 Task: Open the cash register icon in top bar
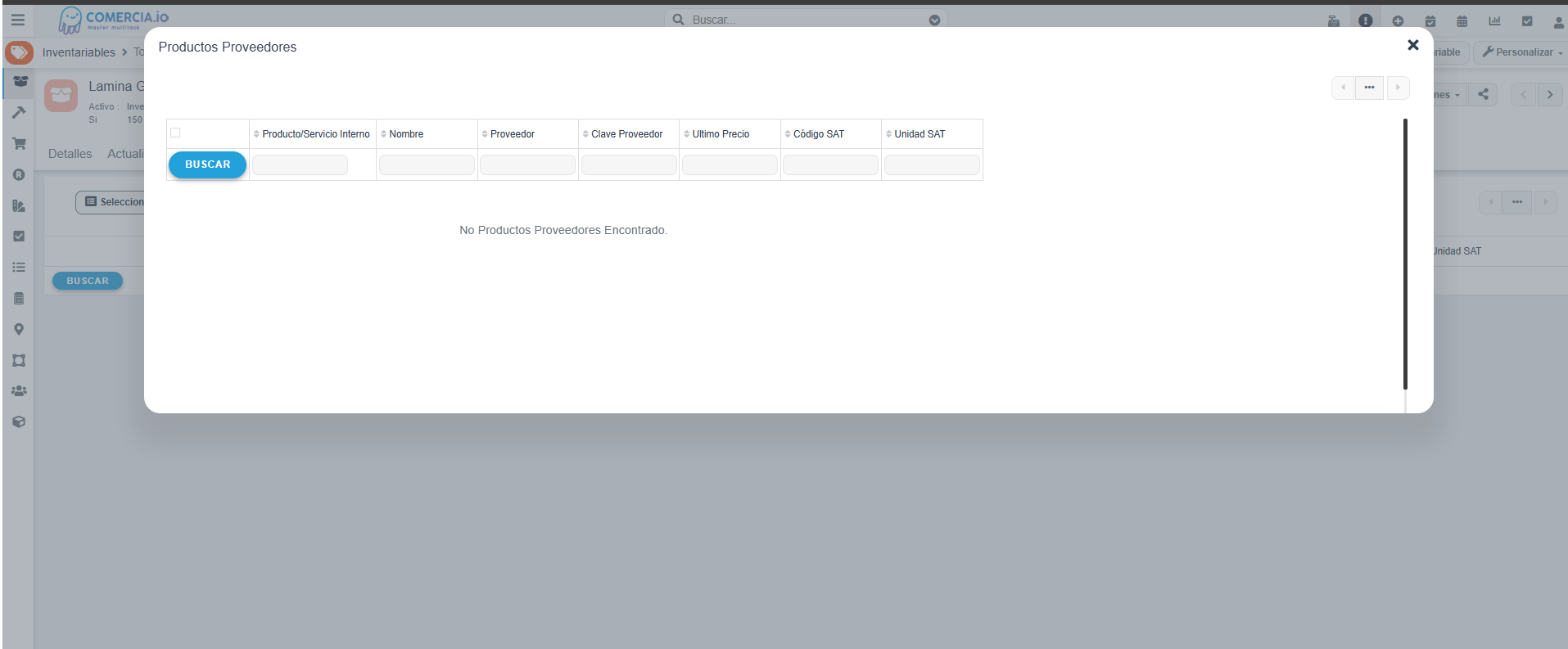pos(1334,20)
